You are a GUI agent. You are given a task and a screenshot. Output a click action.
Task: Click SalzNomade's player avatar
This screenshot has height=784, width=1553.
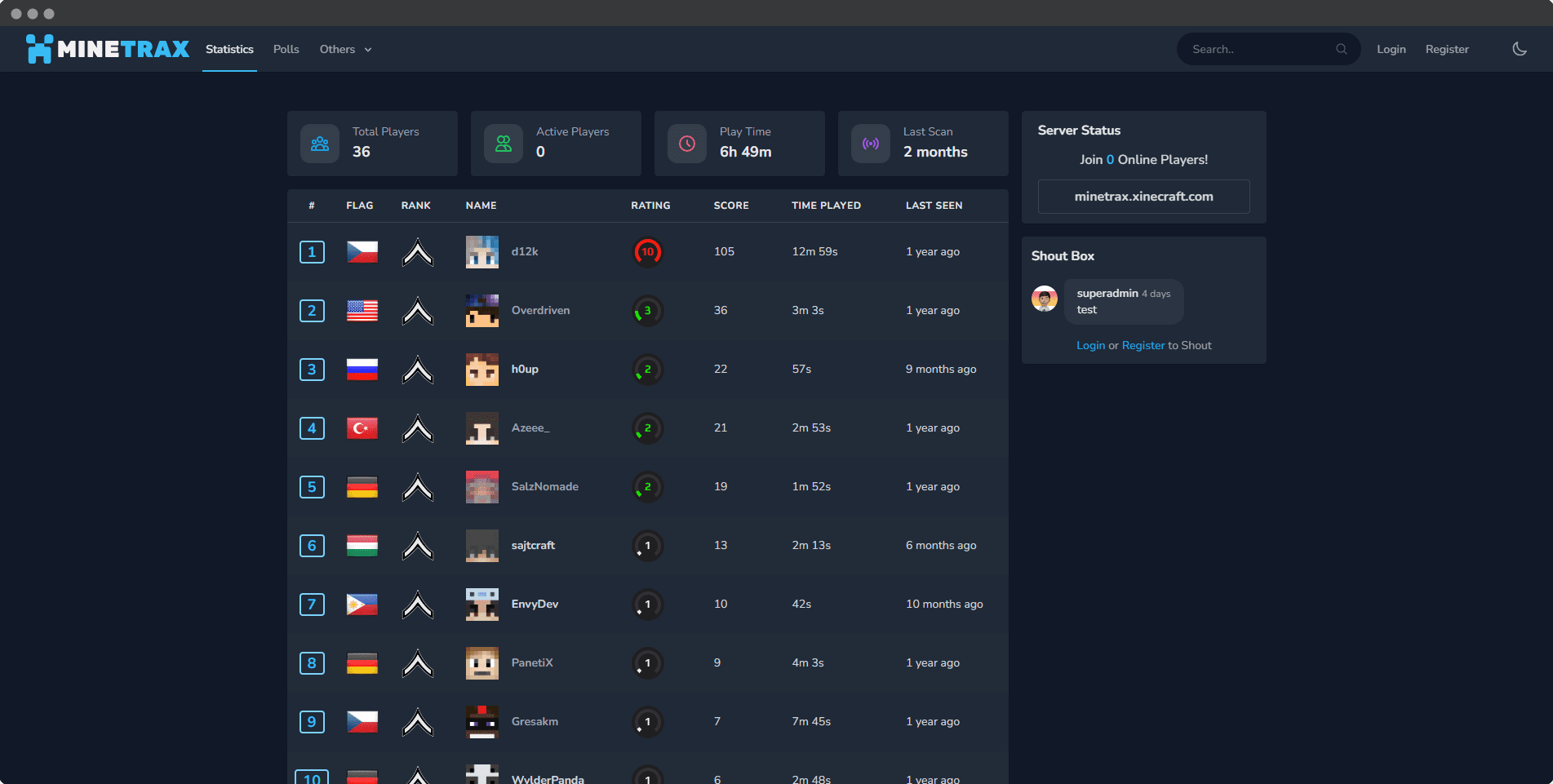pyautogui.click(x=482, y=487)
